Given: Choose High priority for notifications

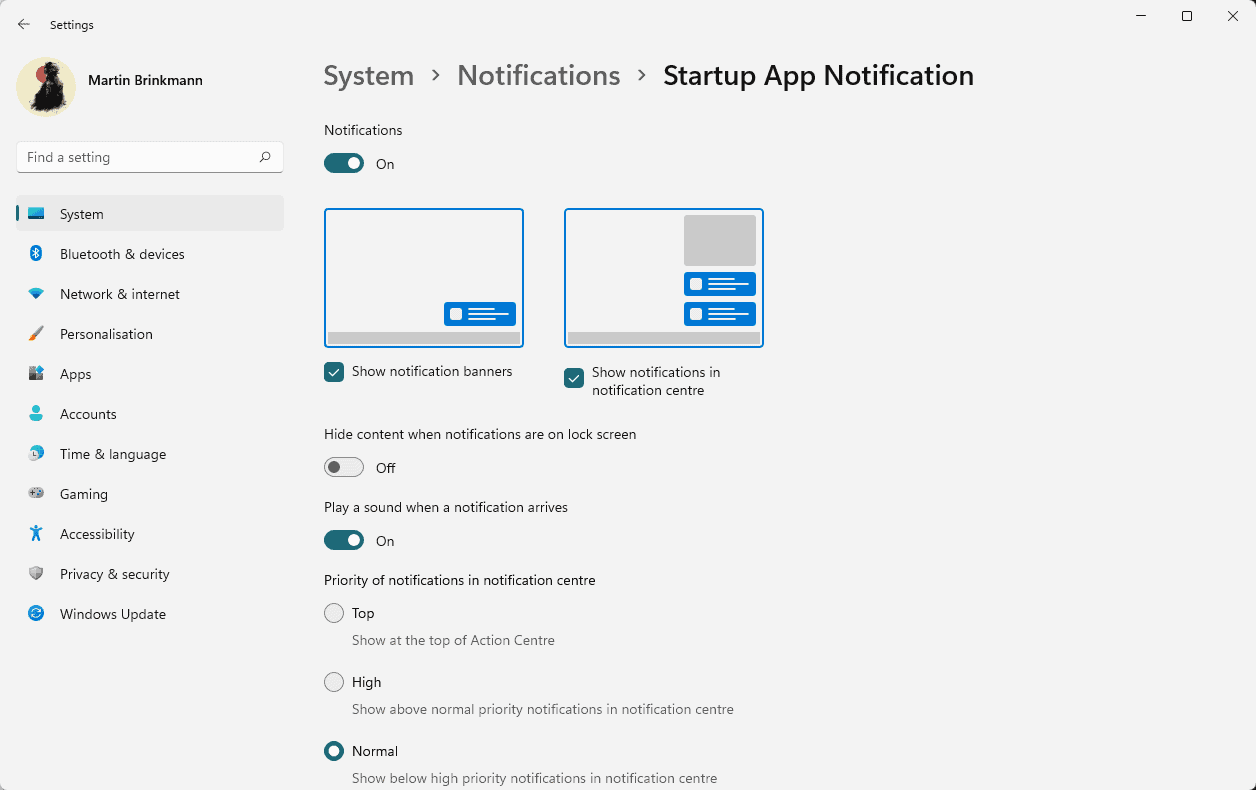Looking at the screenshot, I should (334, 682).
